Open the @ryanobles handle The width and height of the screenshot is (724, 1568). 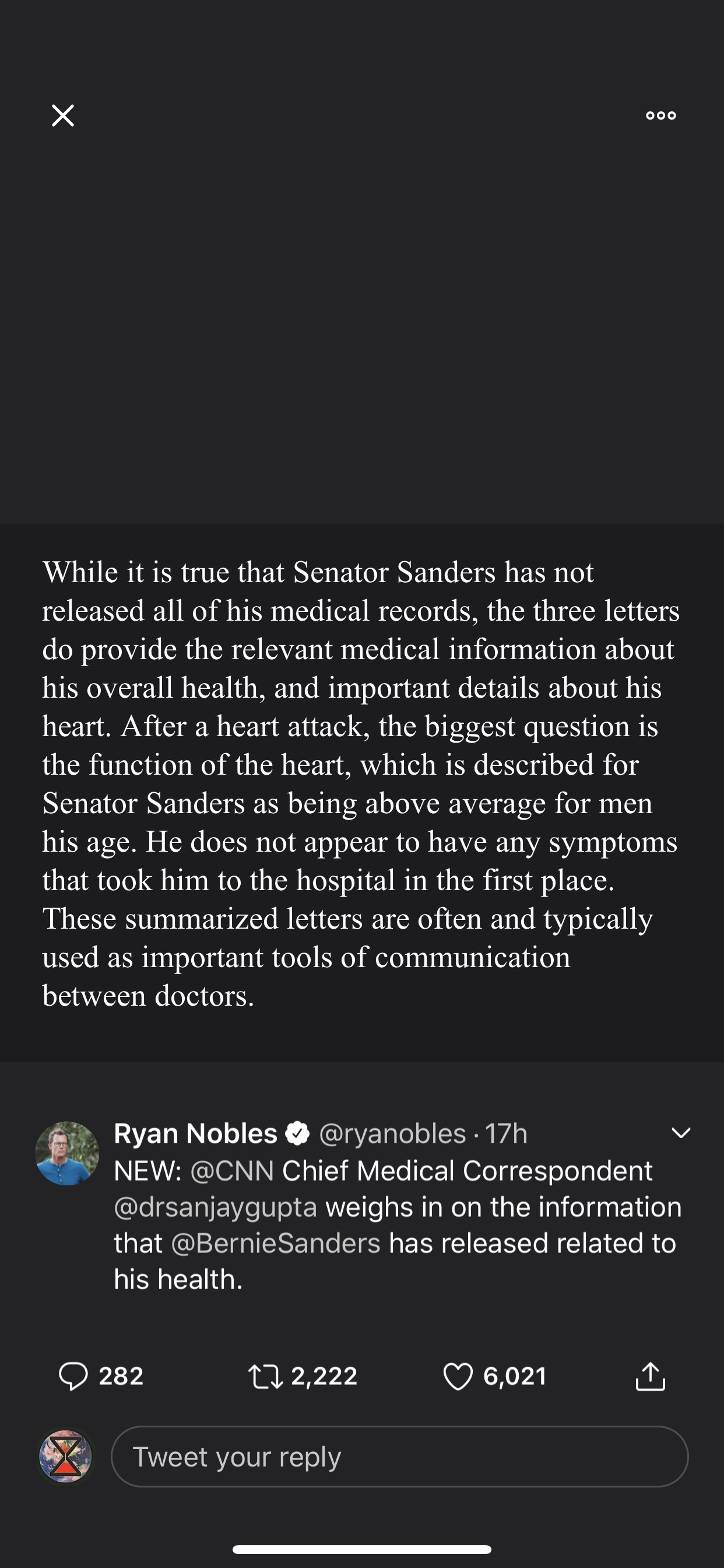[392, 1133]
